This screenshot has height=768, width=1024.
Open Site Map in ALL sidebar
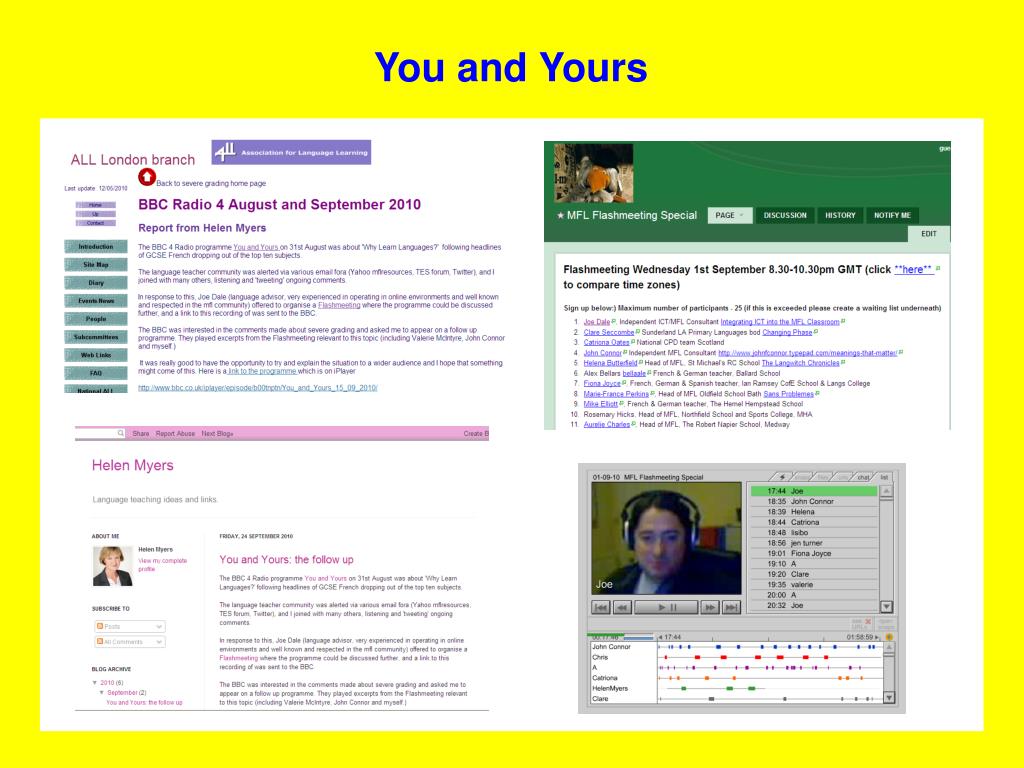(96, 264)
